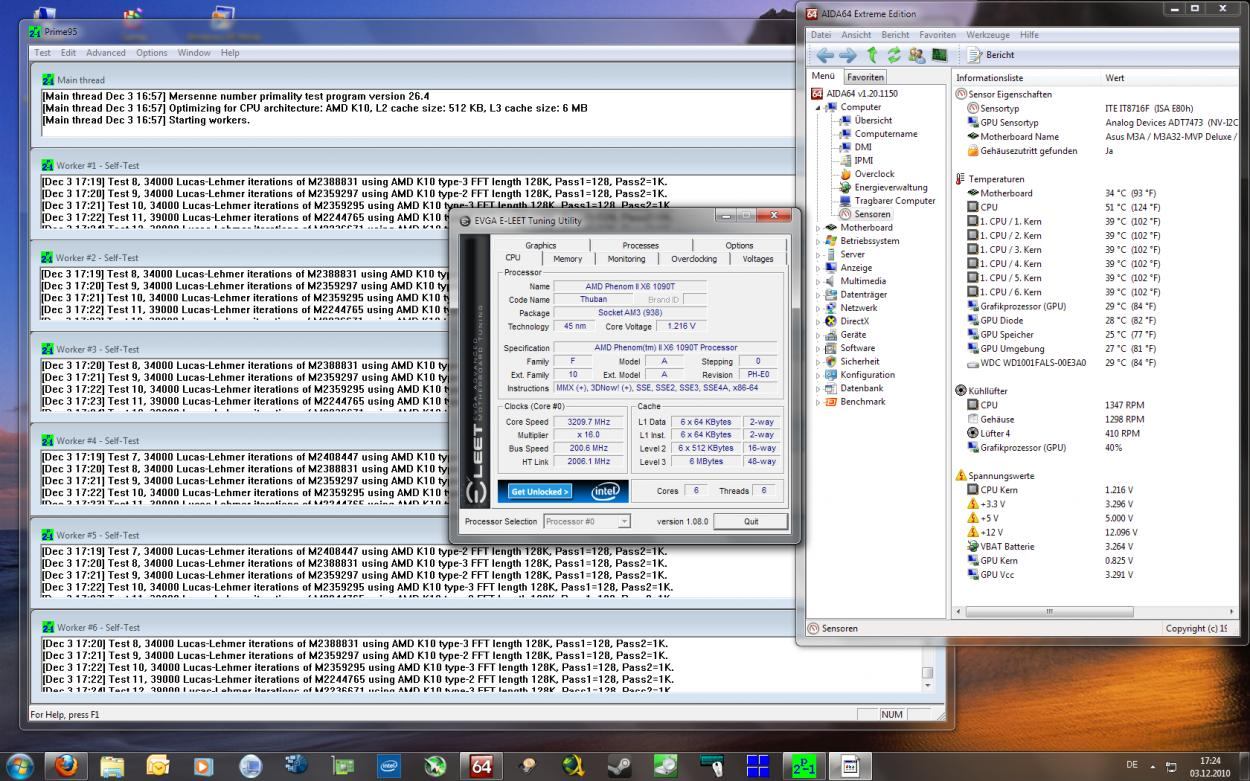The image size is (1250, 781).
Task: Open the taskbar clock and date
Action: click(x=1210, y=766)
